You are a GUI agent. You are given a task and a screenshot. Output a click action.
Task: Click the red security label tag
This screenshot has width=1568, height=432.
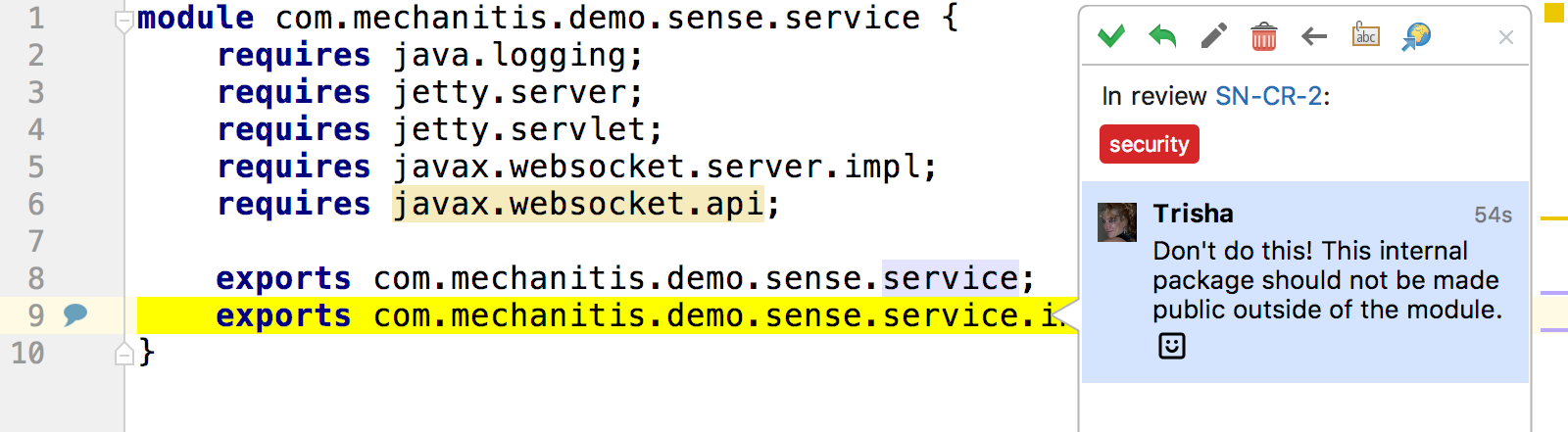coord(1149,144)
